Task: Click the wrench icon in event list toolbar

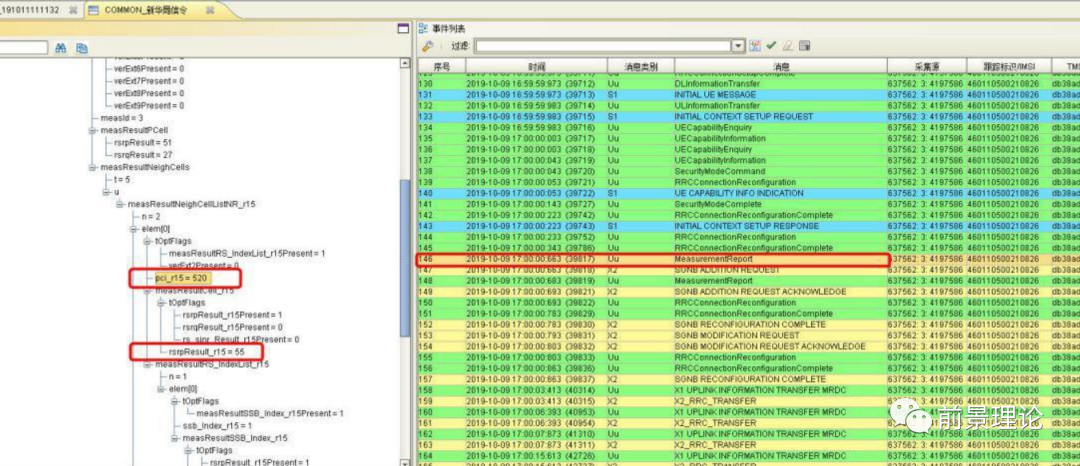Action: (428, 46)
